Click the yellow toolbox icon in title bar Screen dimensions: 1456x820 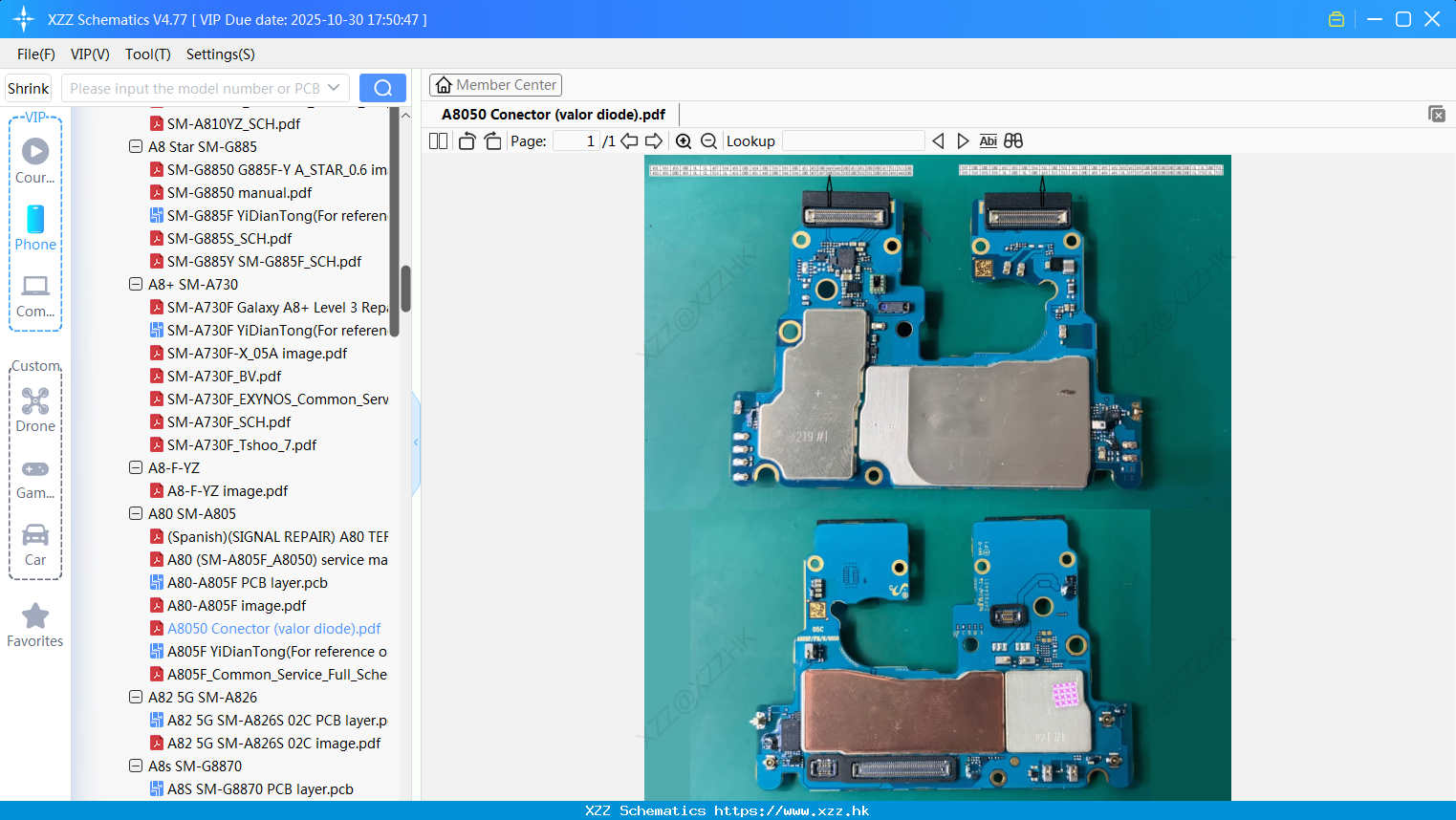(x=1336, y=19)
